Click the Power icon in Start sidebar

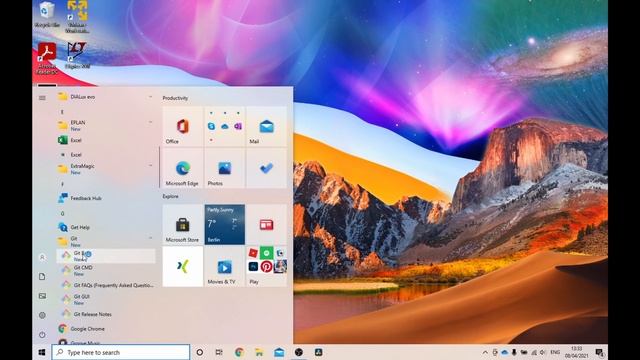(42, 335)
